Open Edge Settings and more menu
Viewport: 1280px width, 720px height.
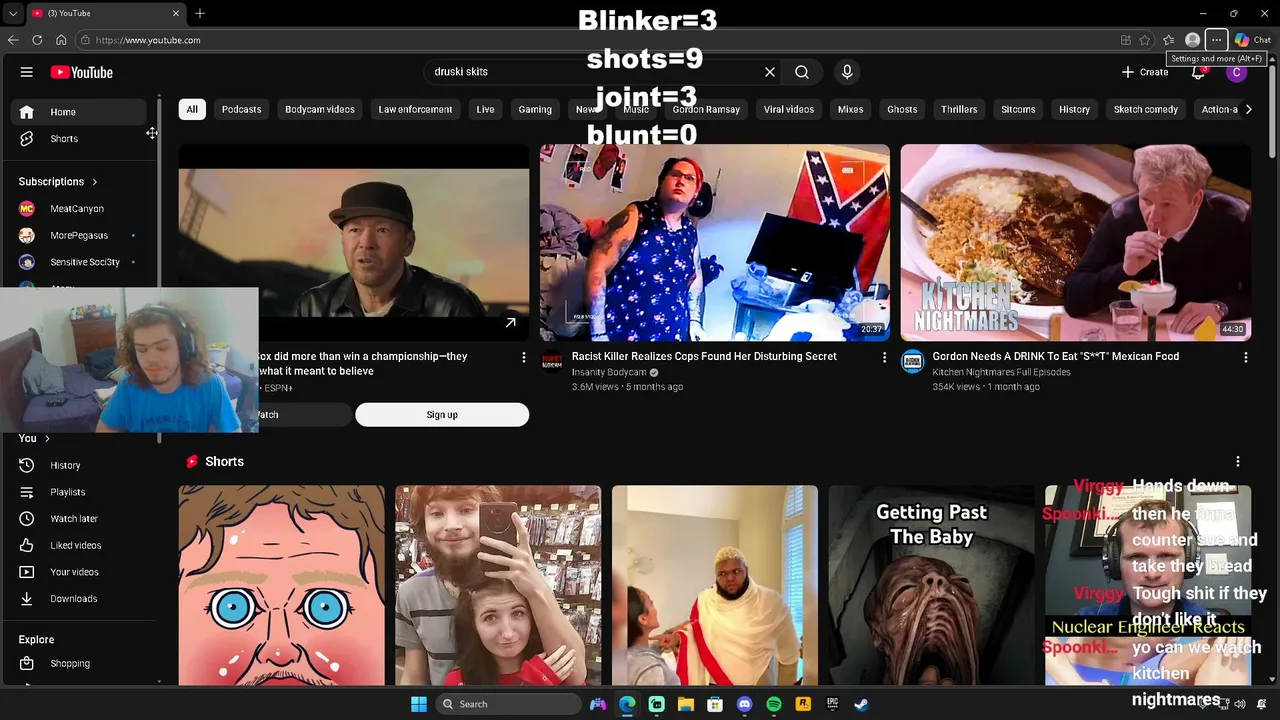[x=1216, y=40]
